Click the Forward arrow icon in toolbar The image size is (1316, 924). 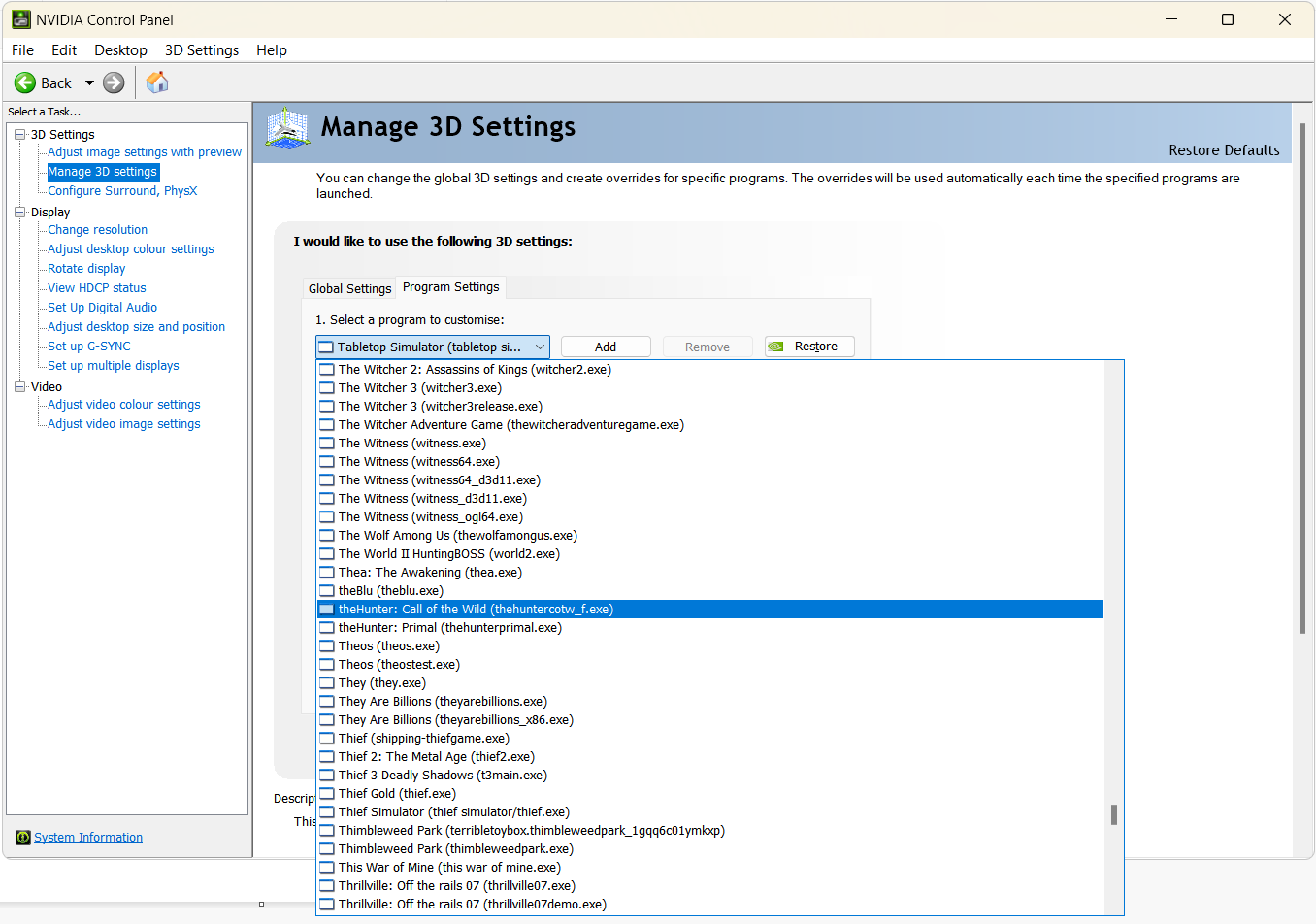[x=114, y=83]
